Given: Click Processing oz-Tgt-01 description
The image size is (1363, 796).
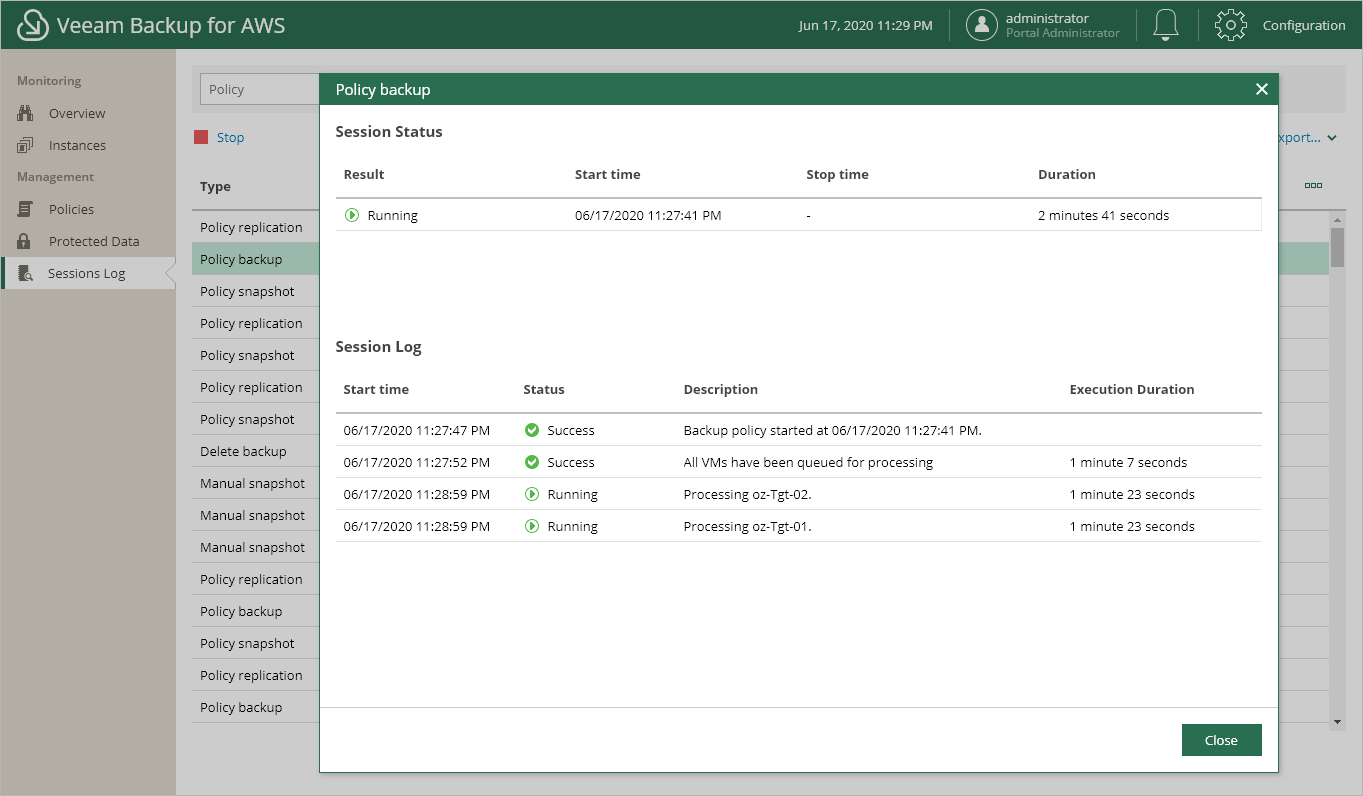Looking at the screenshot, I should click(x=747, y=526).
